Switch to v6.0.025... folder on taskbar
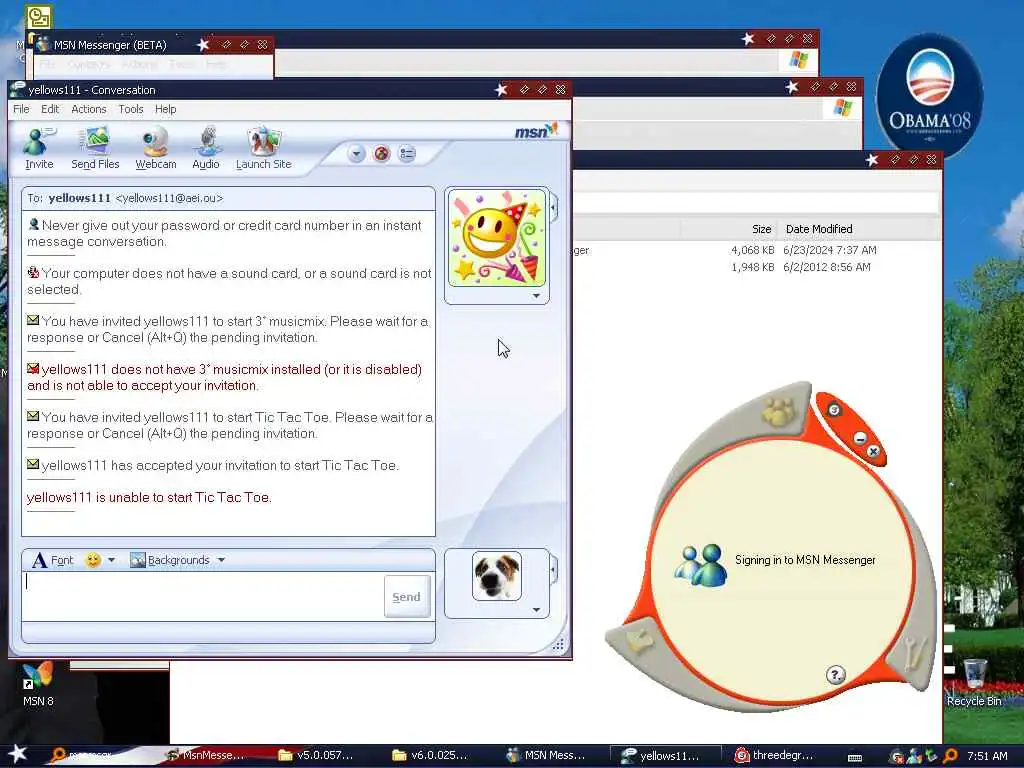Screen dimensions: 1024x768 pyautogui.click(x=431, y=756)
